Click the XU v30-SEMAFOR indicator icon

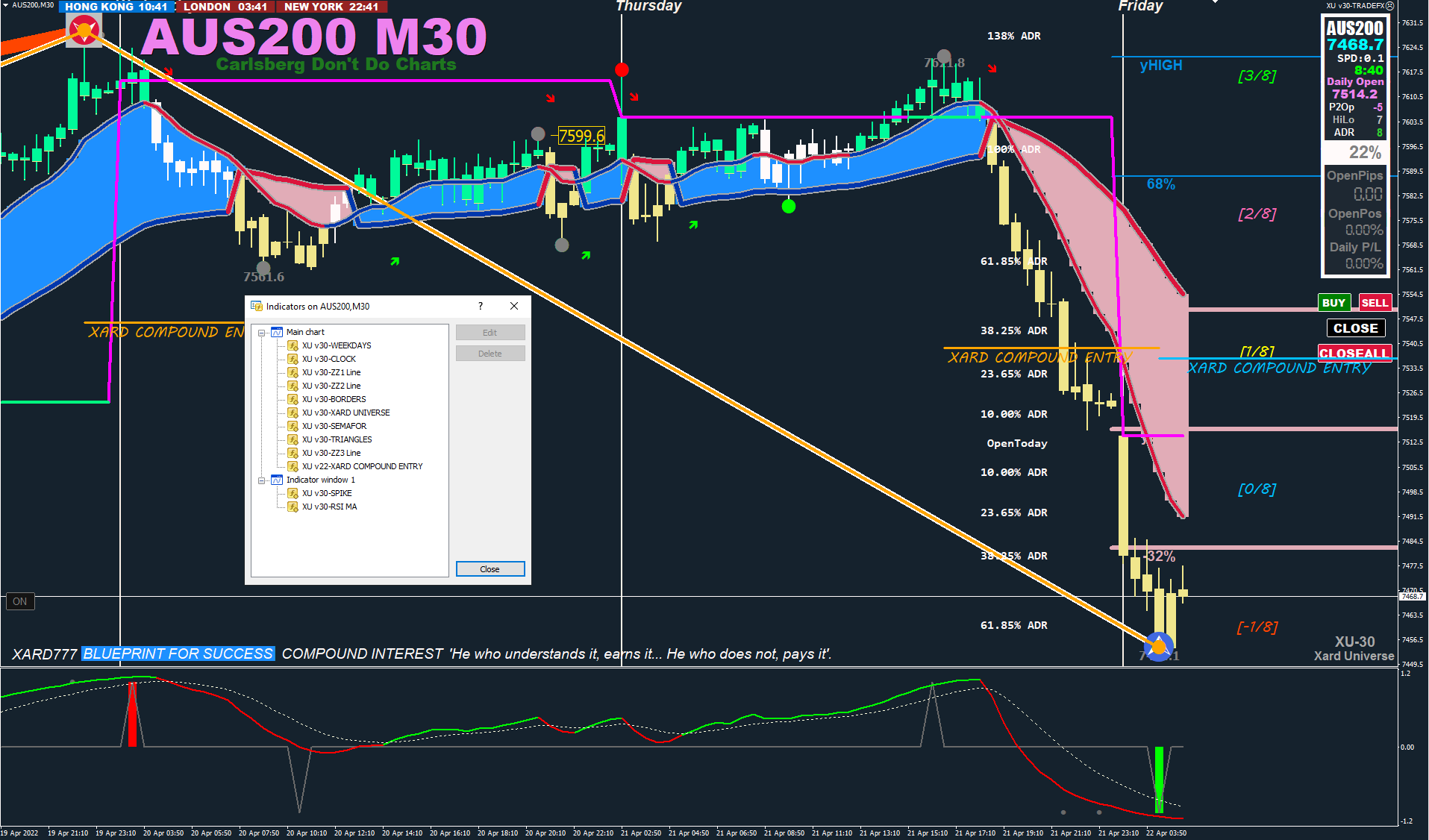pos(293,426)
